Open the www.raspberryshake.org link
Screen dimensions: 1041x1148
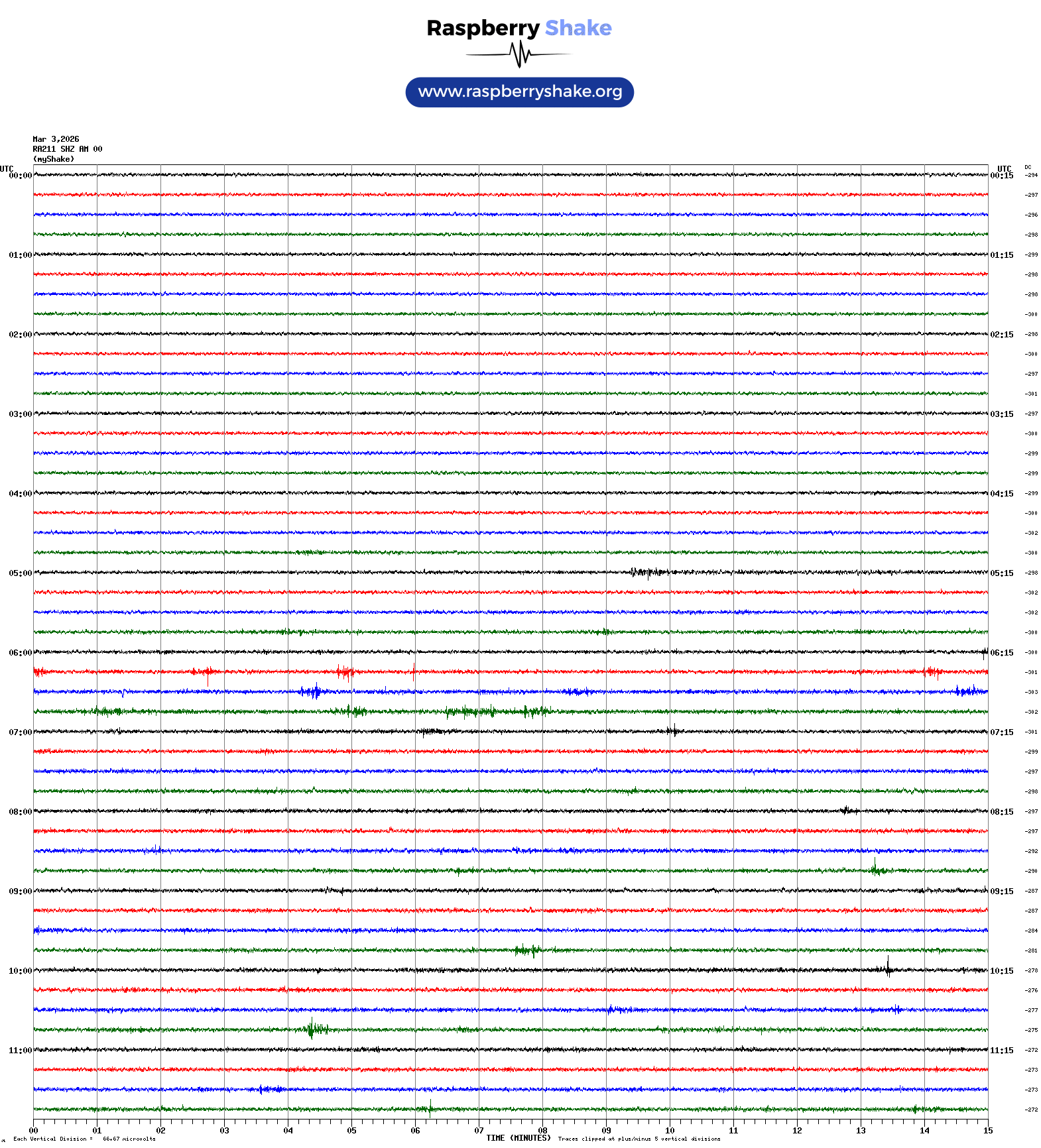click(520, 91)
